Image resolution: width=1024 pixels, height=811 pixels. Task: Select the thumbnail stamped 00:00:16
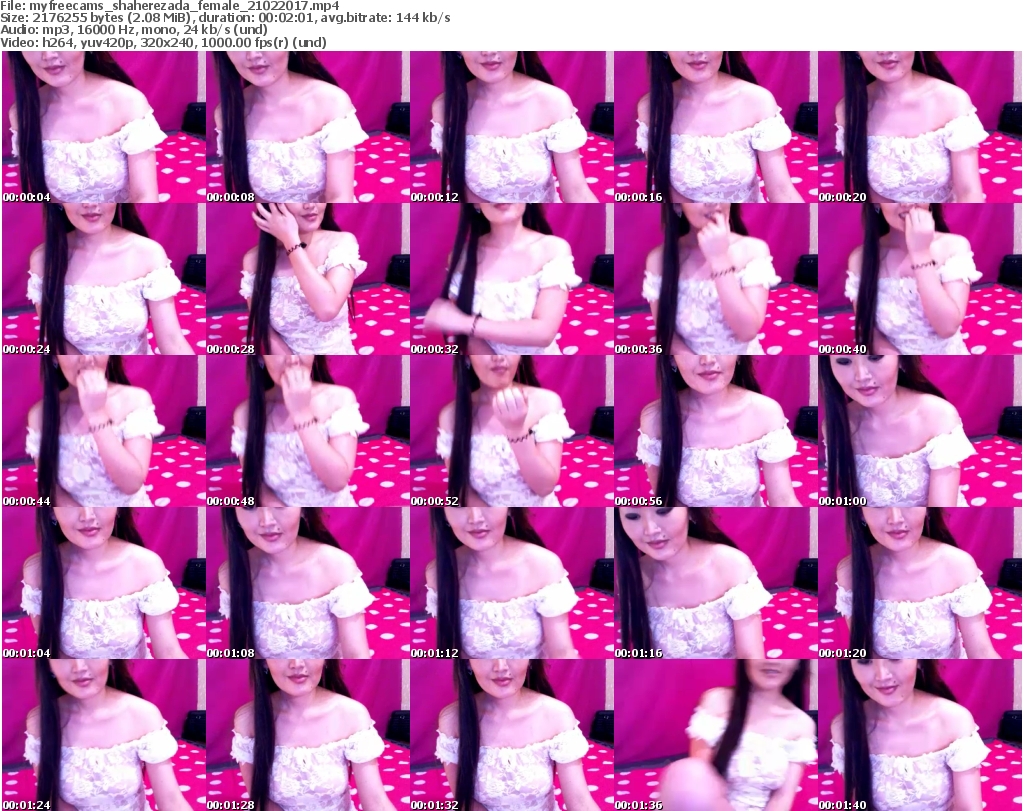pyautogui.click(x=716, y=127)
